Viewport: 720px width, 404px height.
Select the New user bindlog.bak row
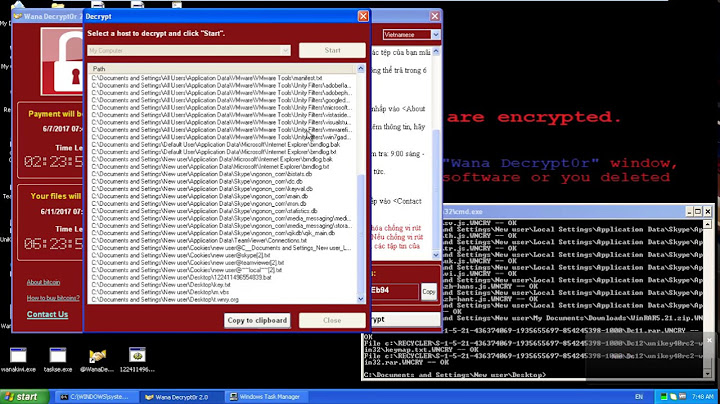click(x=212, y=159)
